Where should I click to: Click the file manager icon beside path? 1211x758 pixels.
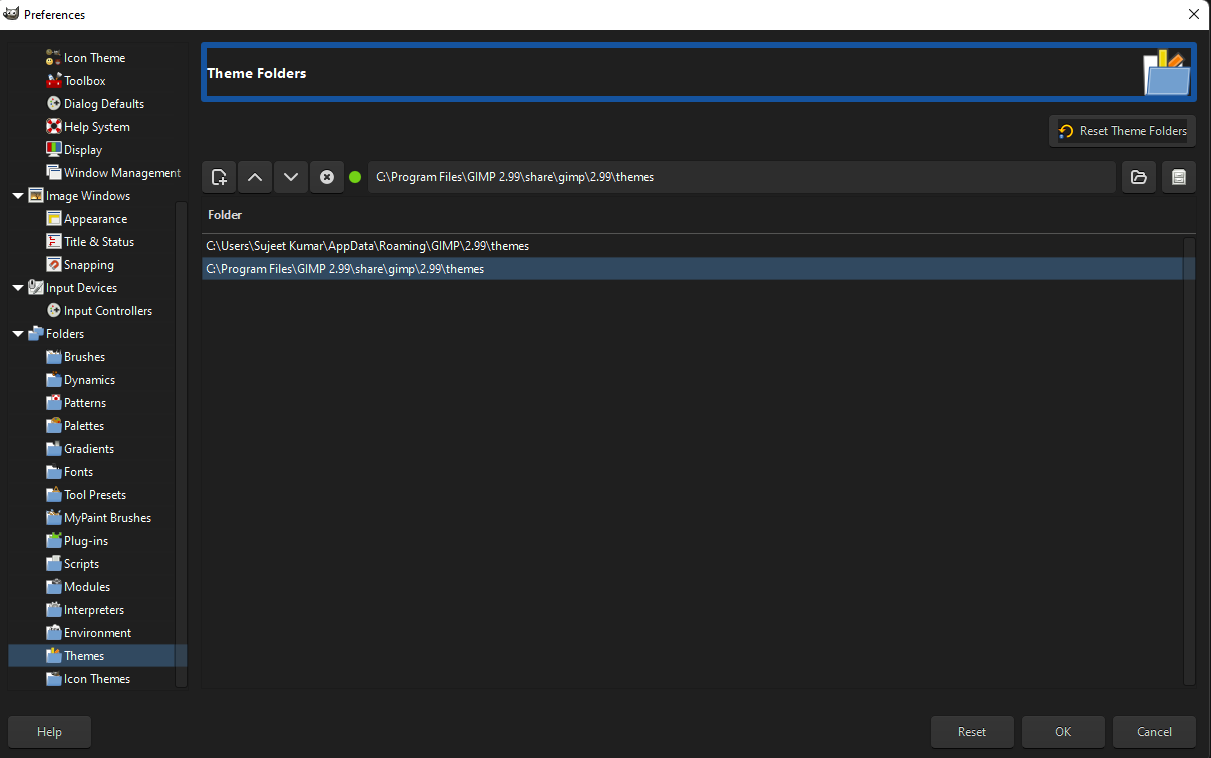1179,177
